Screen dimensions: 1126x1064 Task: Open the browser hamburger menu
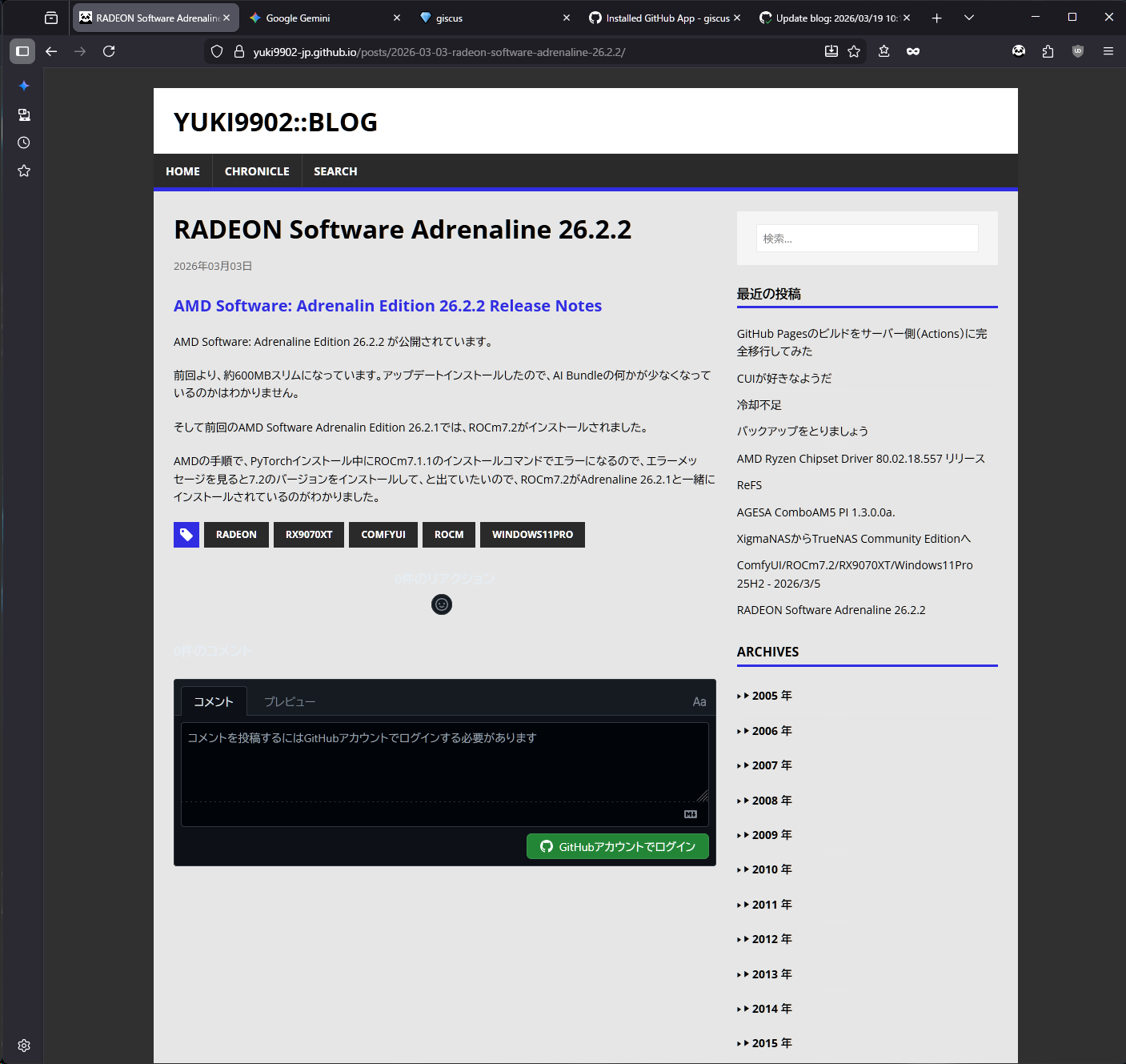pyautogui.click(x=1108, y=51)
